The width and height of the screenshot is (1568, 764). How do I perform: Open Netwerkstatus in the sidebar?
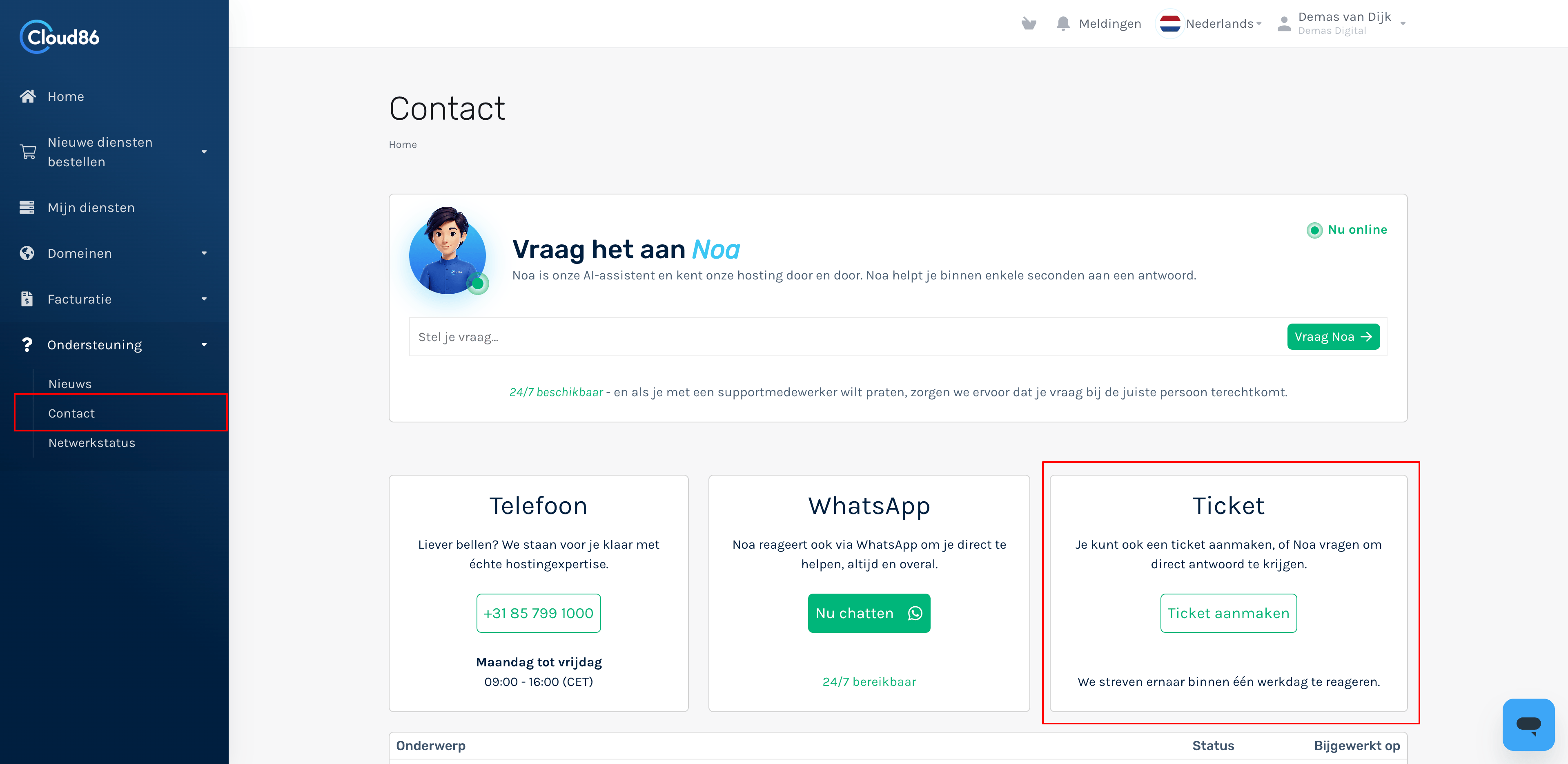[92, 443]
